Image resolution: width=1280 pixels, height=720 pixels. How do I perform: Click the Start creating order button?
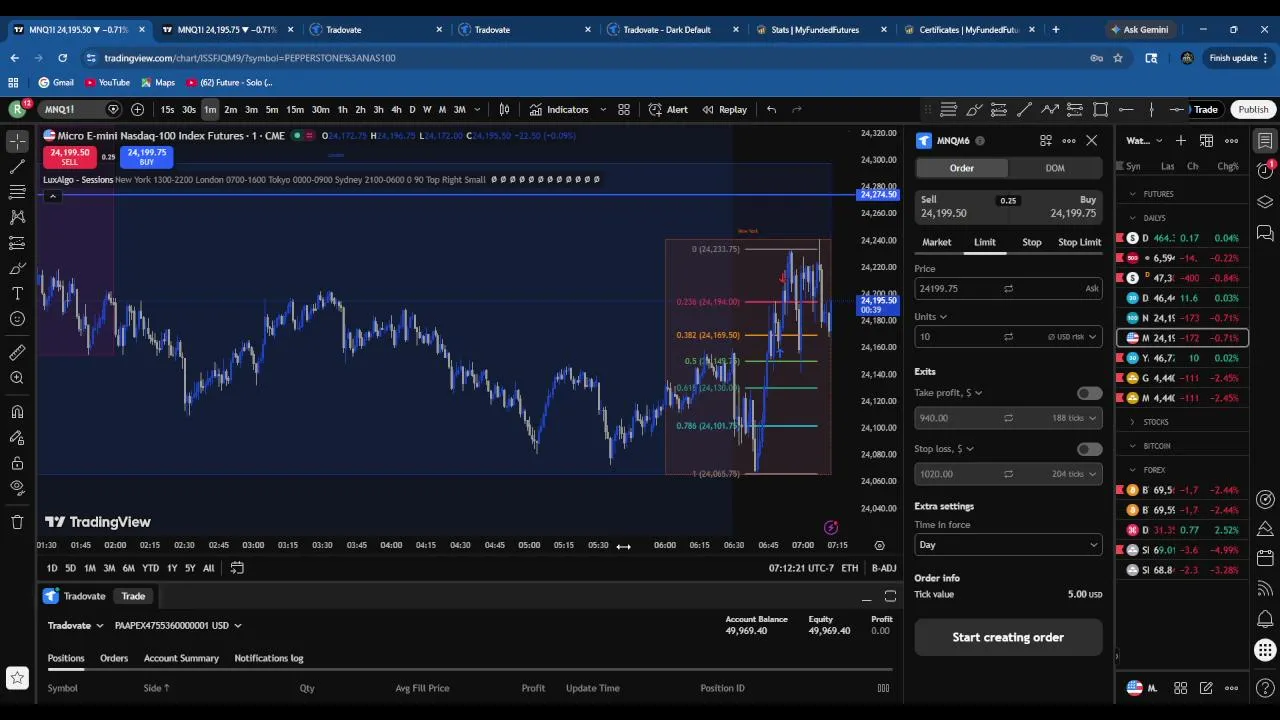(x=1008, y=637)
